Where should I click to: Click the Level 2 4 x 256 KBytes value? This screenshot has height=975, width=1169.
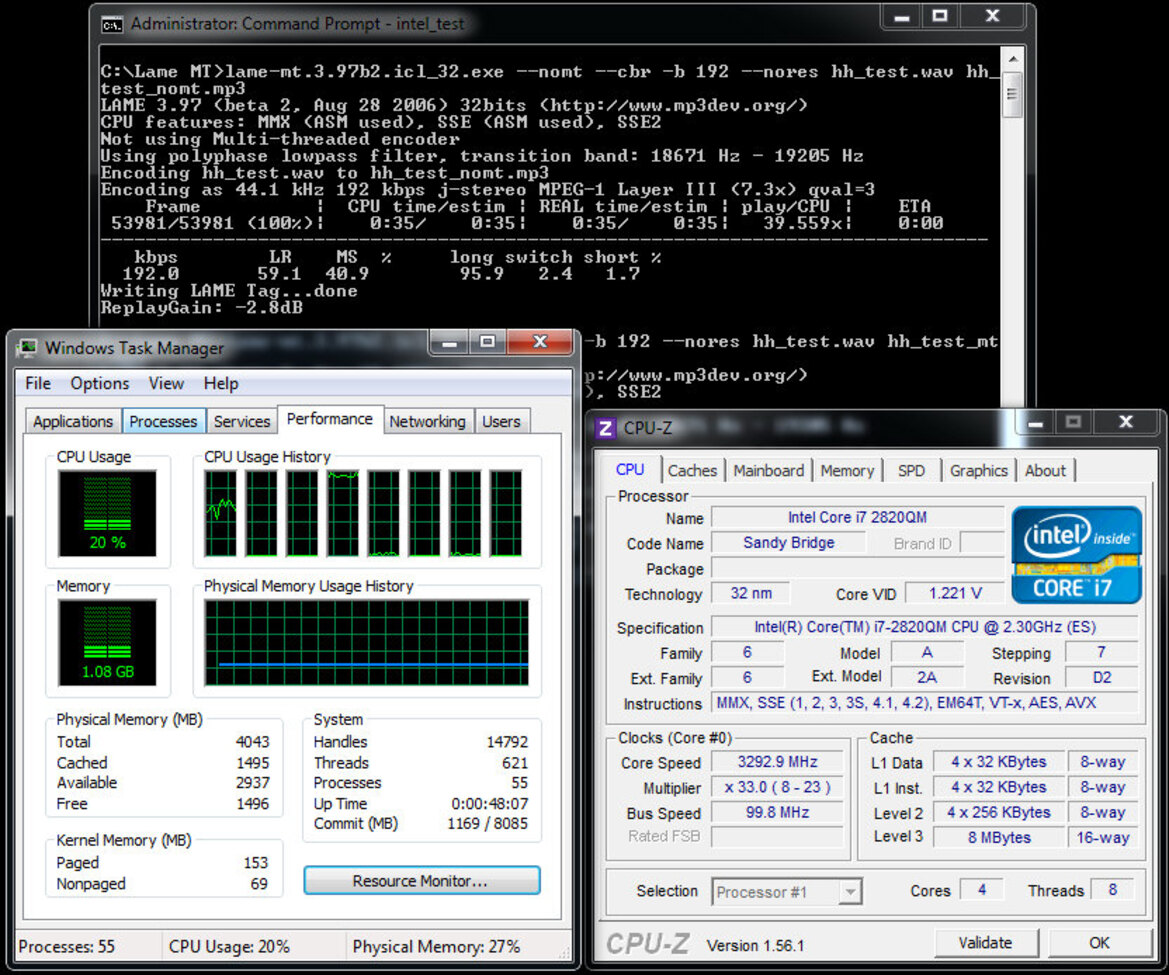point(999,812)
